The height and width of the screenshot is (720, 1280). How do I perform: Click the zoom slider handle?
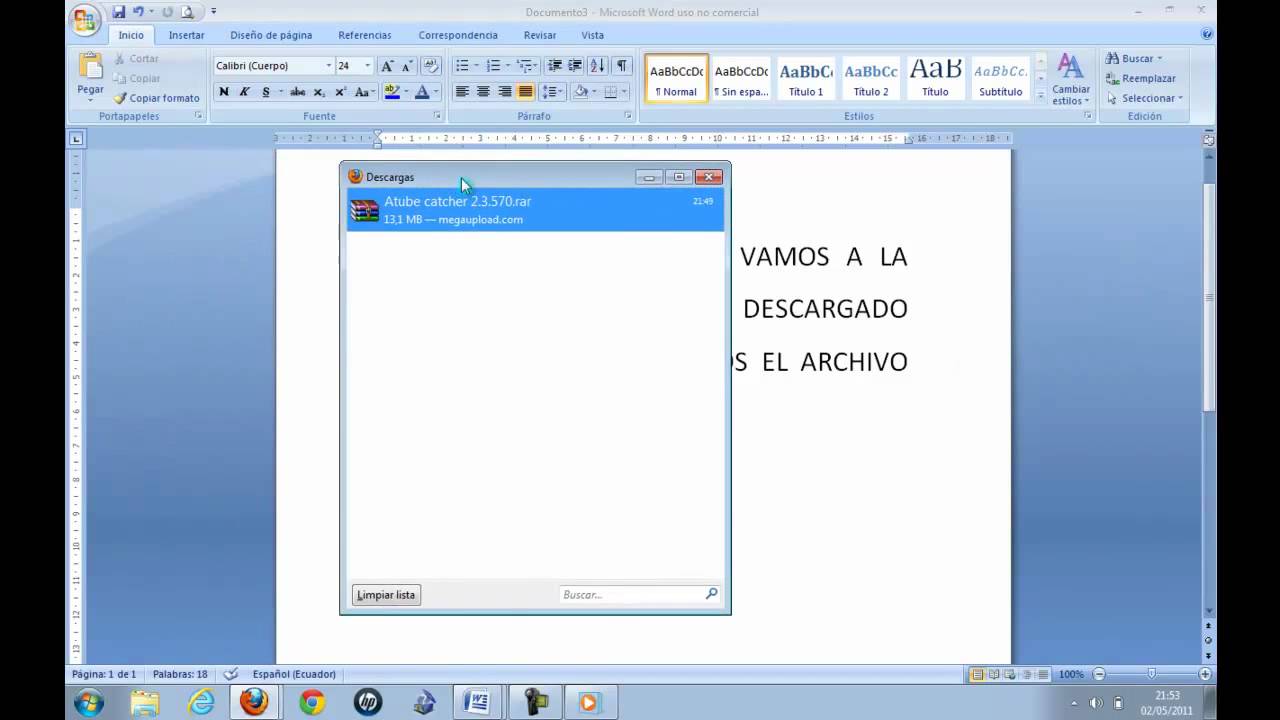coord(1151,674)
